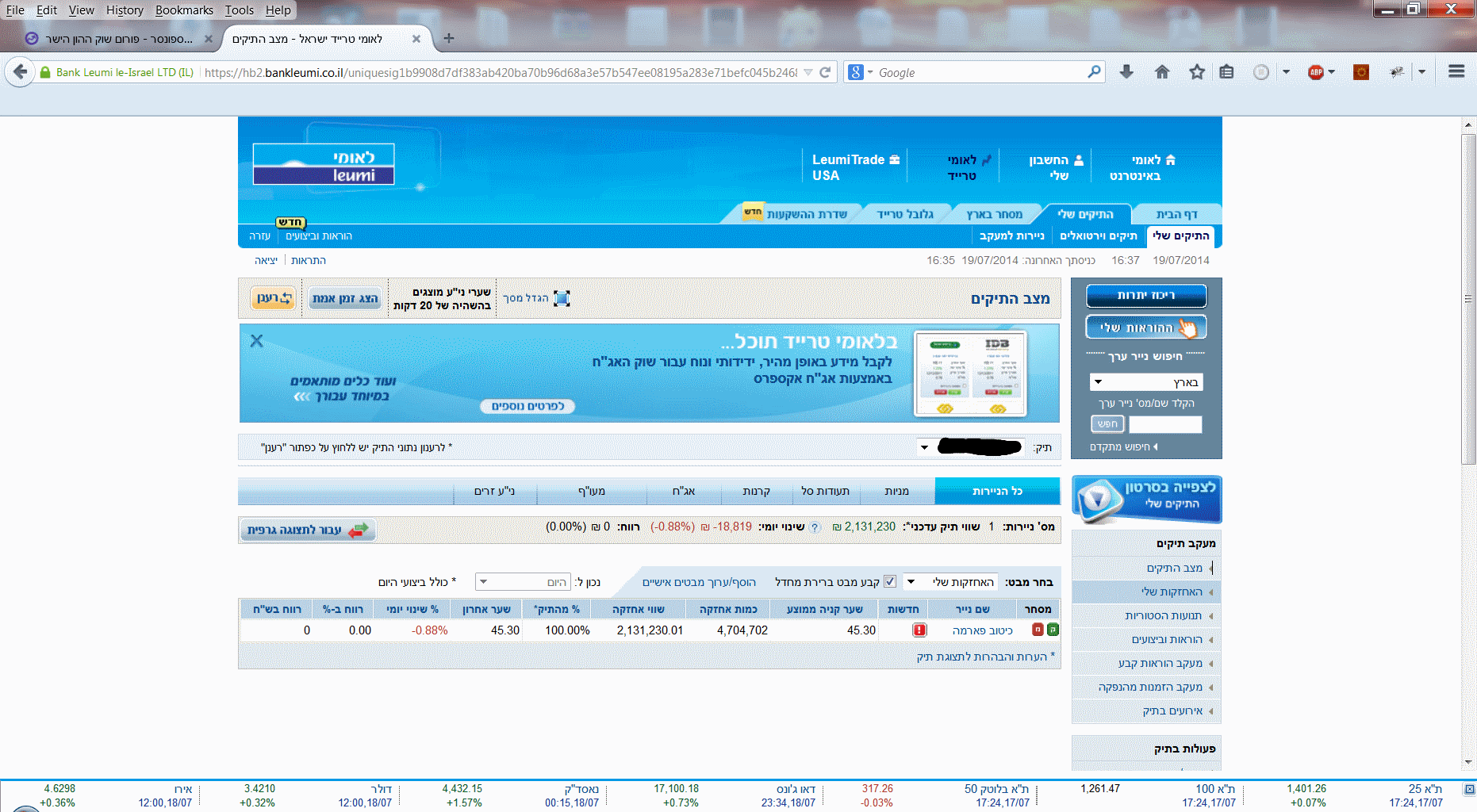
Task: Click the LeumiTrade USA link
Action: click(x=855, y=167)
